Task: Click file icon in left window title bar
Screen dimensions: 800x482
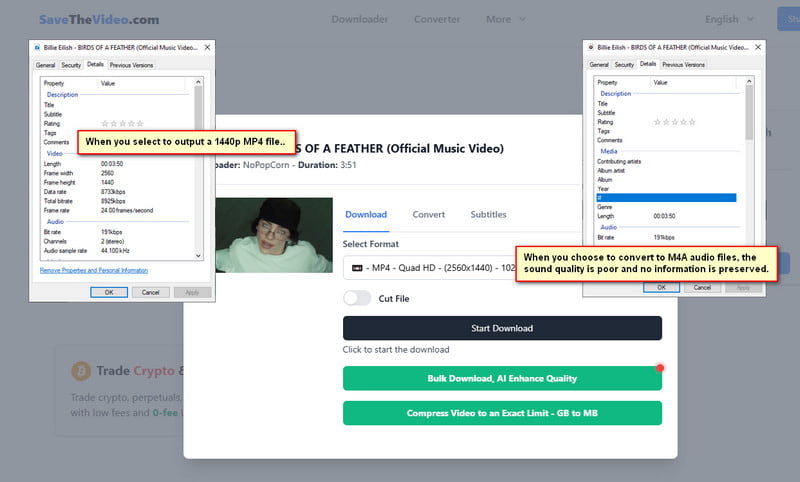Action: point(37,47)
